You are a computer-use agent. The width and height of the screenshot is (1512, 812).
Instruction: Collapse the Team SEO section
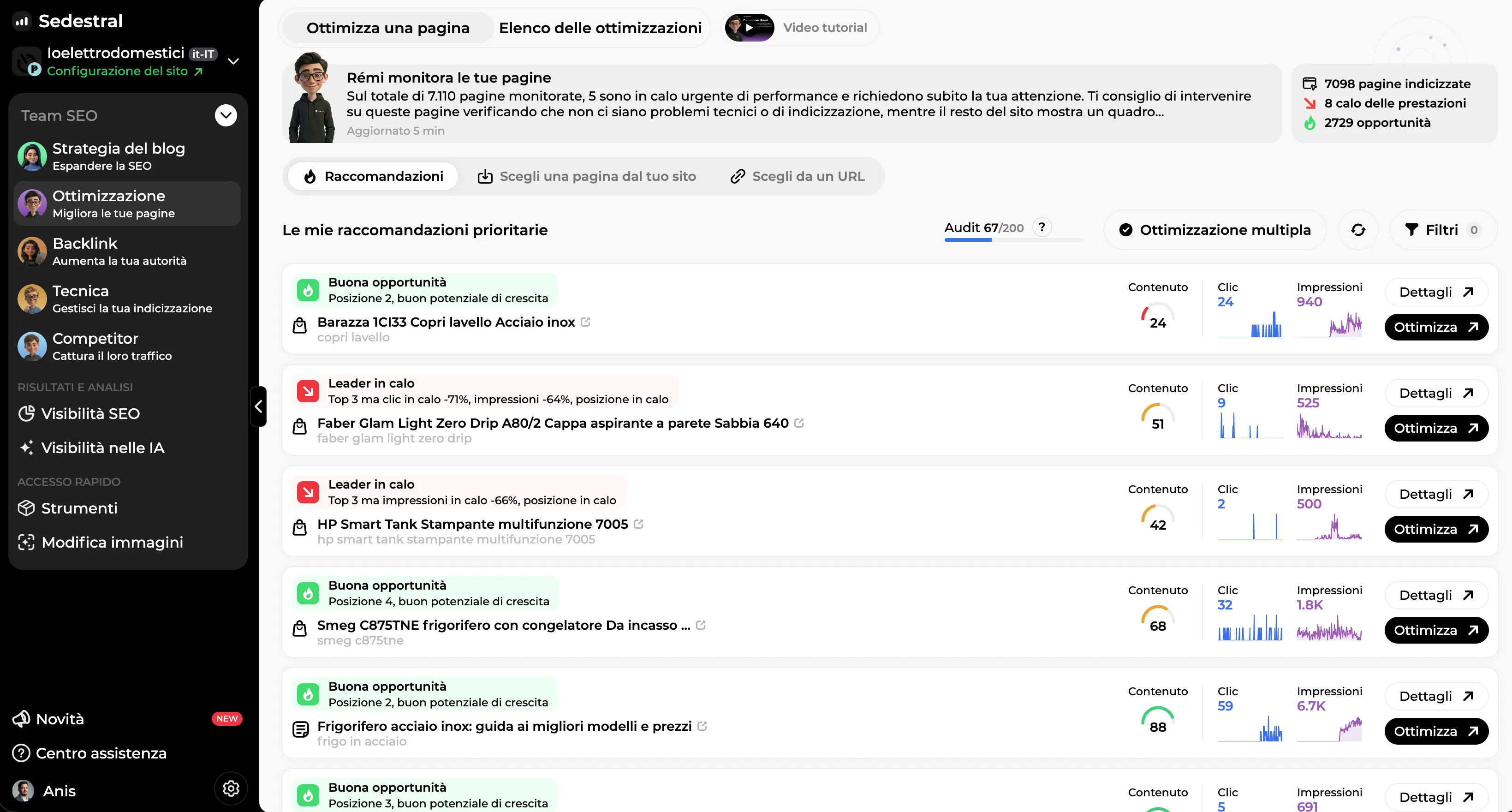(x=226, y=115)
